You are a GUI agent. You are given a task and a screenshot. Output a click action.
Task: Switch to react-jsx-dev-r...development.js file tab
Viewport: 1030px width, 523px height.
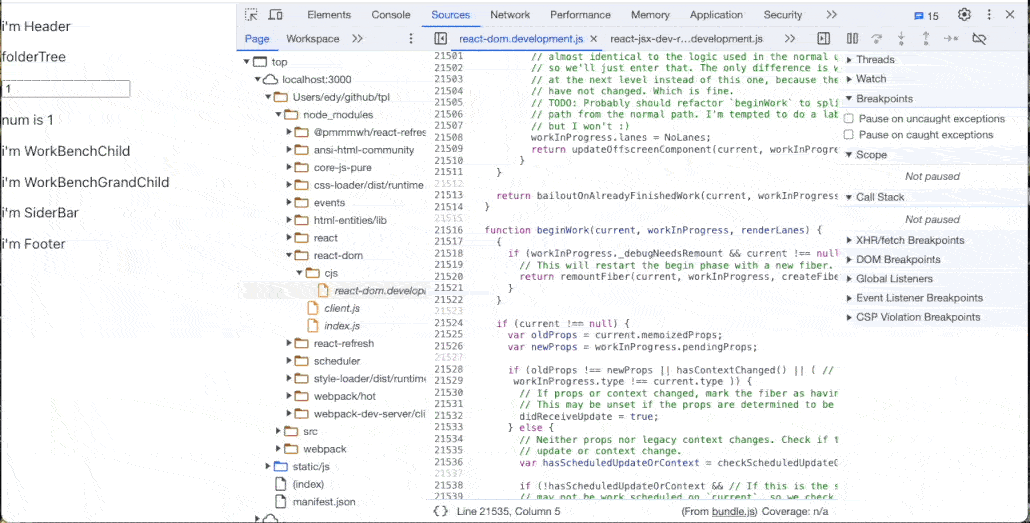[686, 39]
